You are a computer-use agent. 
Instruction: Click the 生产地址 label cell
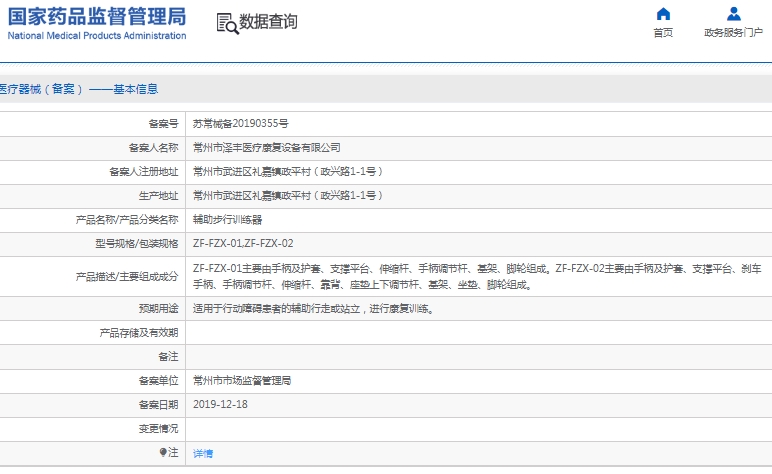pos(159,196)
